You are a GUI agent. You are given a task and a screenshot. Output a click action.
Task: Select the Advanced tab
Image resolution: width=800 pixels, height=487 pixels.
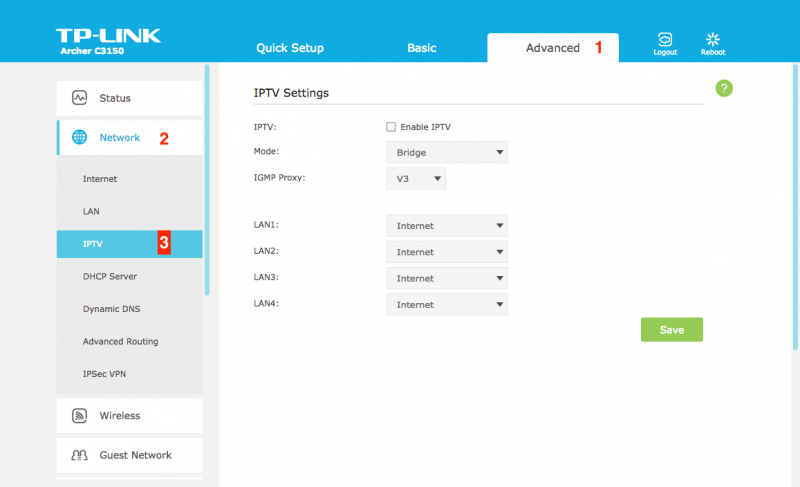553,48
